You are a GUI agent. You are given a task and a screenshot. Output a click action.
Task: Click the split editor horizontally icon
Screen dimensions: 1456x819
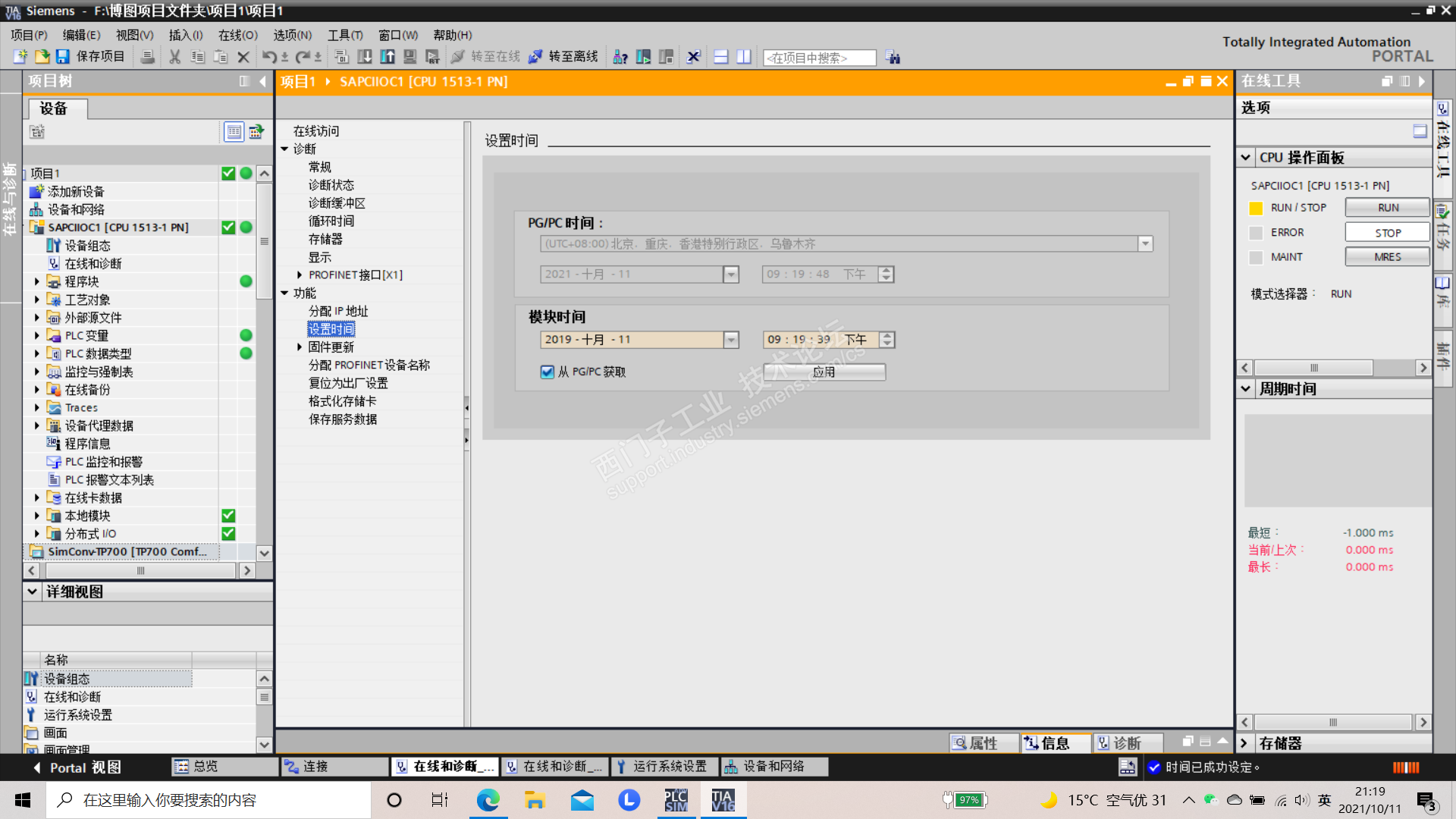click(x=721, y=57)
